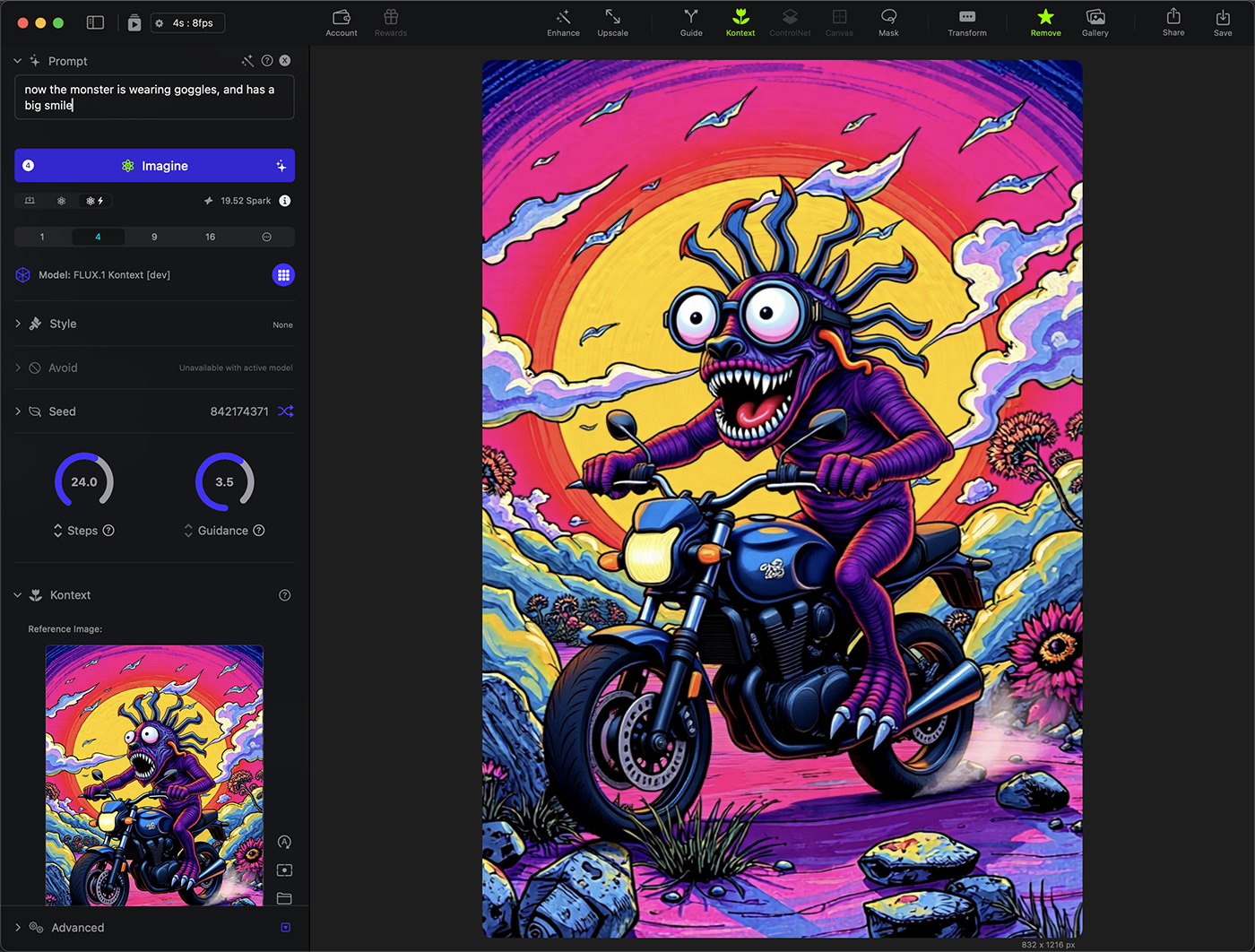Toggle the left sidebar panel visibility
Screen dimensions: 1255x952
click(95, 22)
